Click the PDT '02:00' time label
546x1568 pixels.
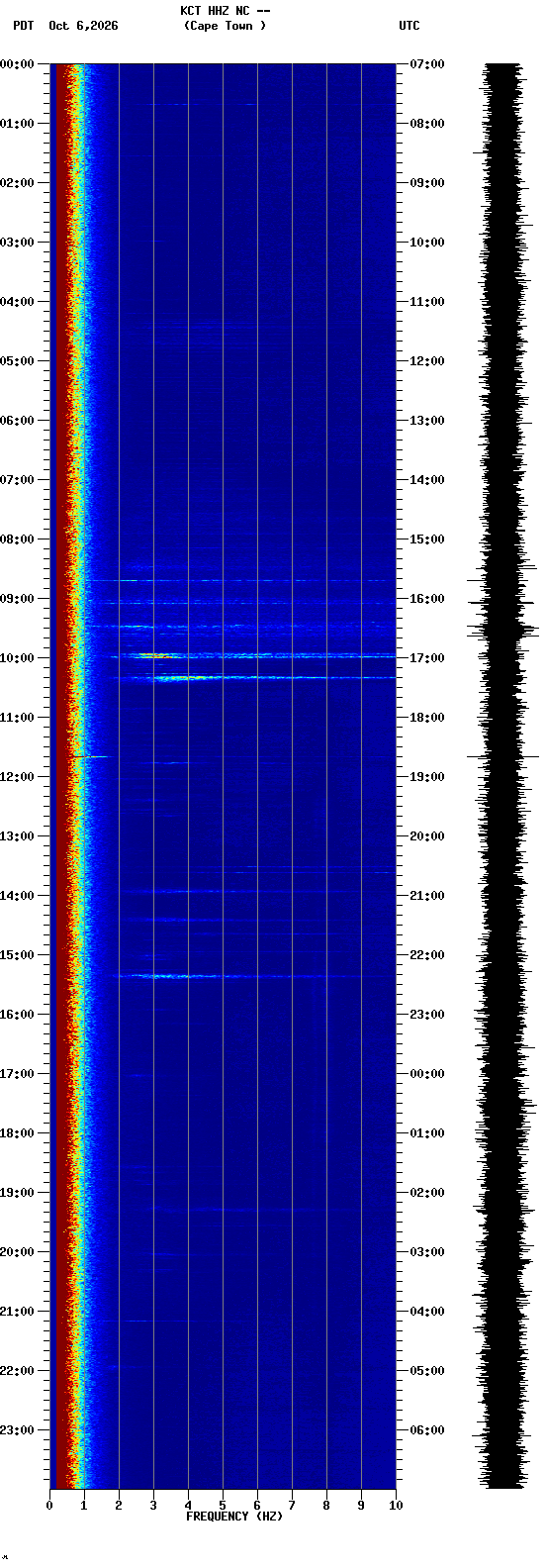coord(18,183)
